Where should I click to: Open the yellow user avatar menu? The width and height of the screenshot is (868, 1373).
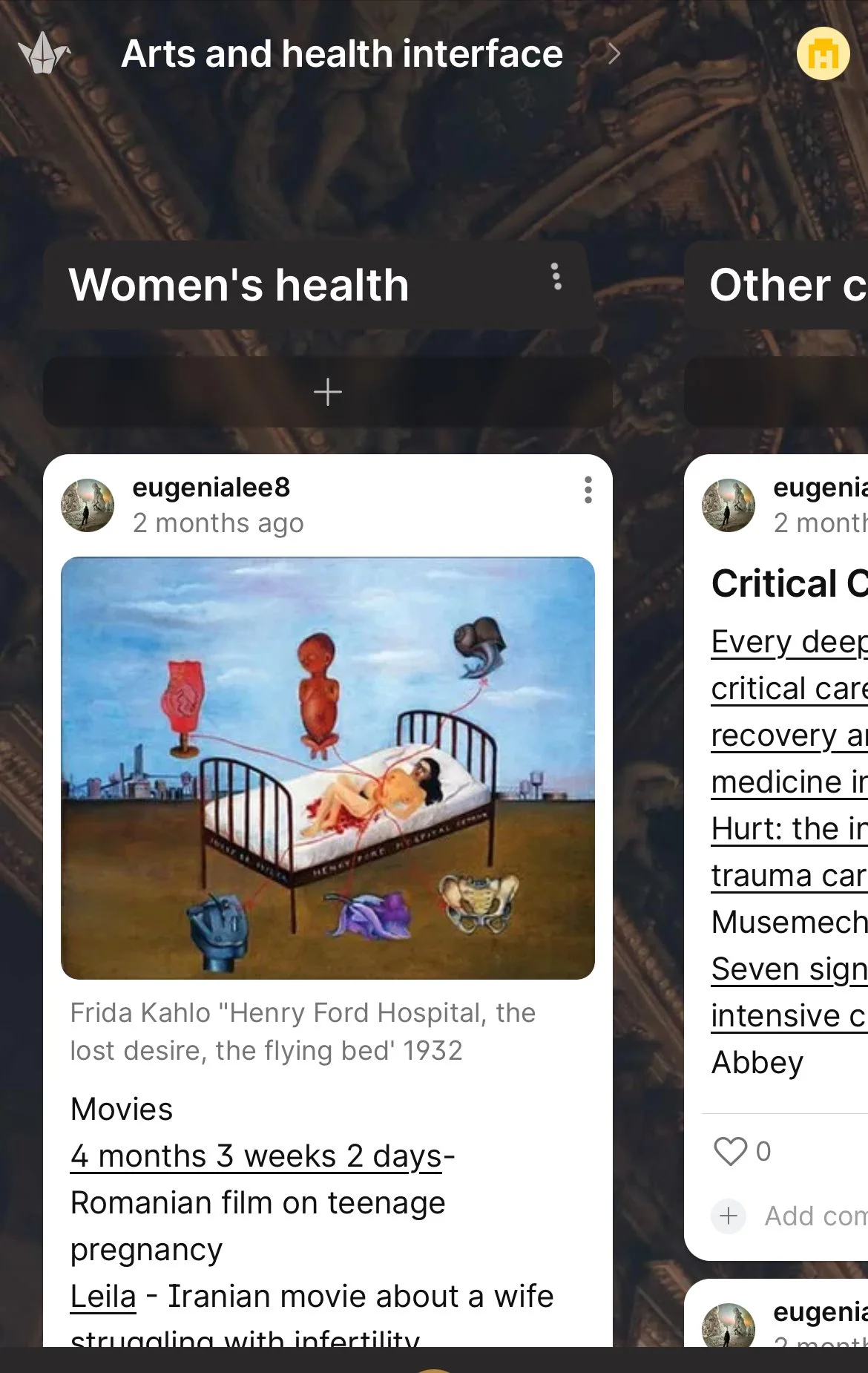click(x=823, y=53)
